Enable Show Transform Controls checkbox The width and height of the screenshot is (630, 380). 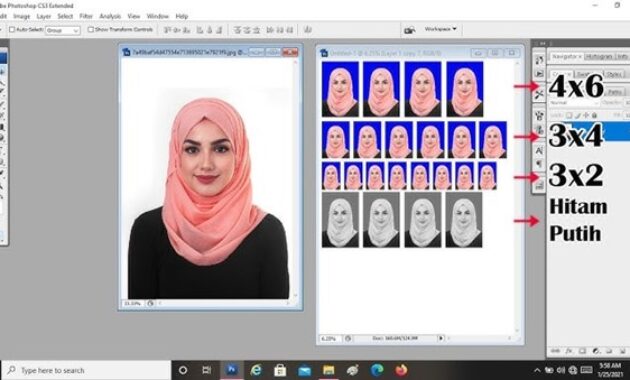tap(90, 29)
